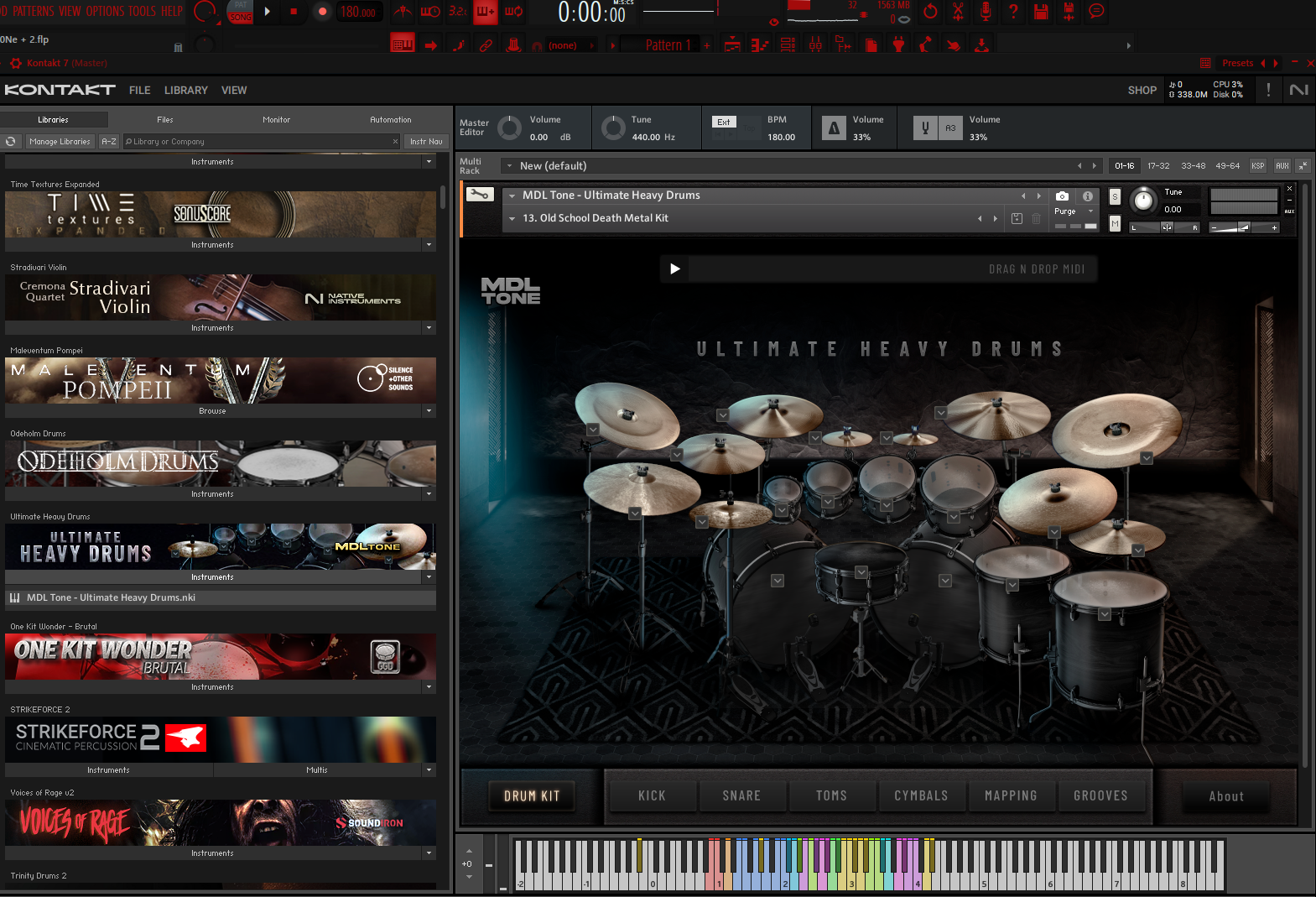This screenshot has width=1316, height=897.
Task: Open the Purge dropdown menu
Action: pyautogui.click(x=1090, y=211)
